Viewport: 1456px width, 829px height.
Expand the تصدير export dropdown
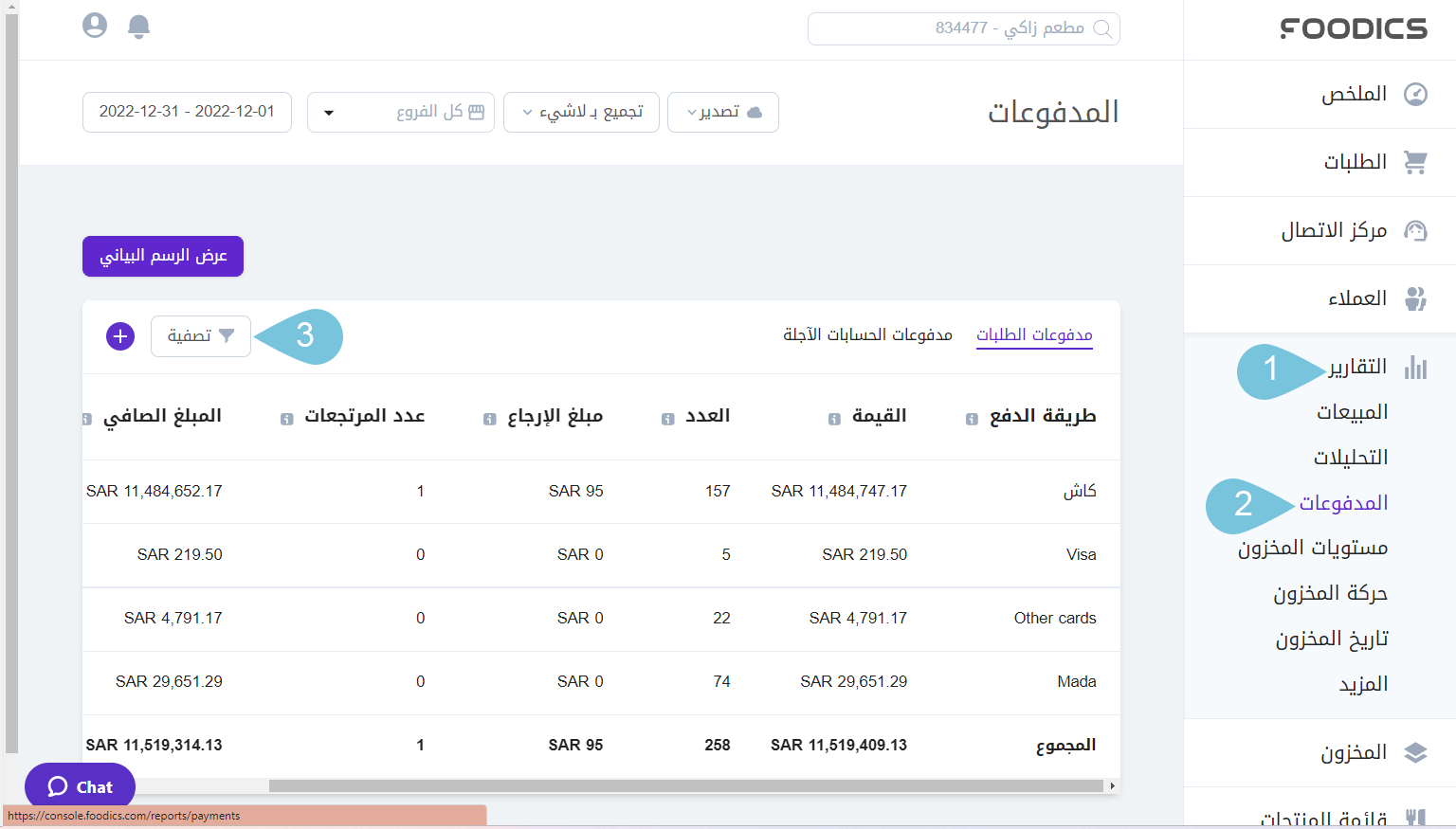click(722, 112)
